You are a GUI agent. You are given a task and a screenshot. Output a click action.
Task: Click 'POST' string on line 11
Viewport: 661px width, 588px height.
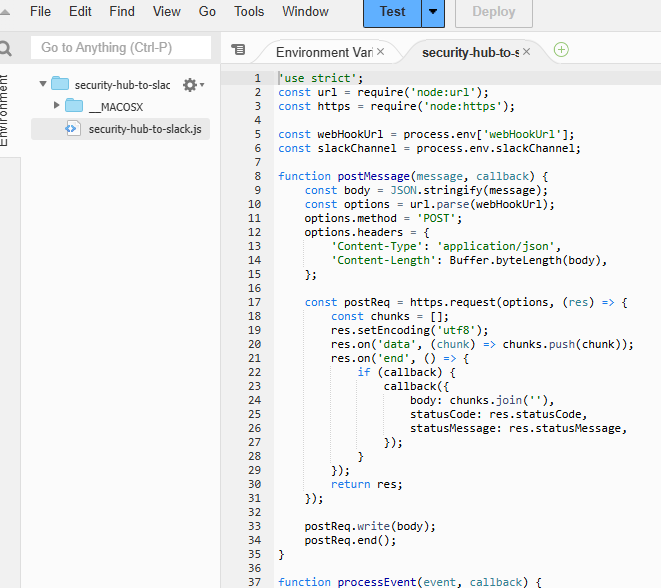(436, 218)
